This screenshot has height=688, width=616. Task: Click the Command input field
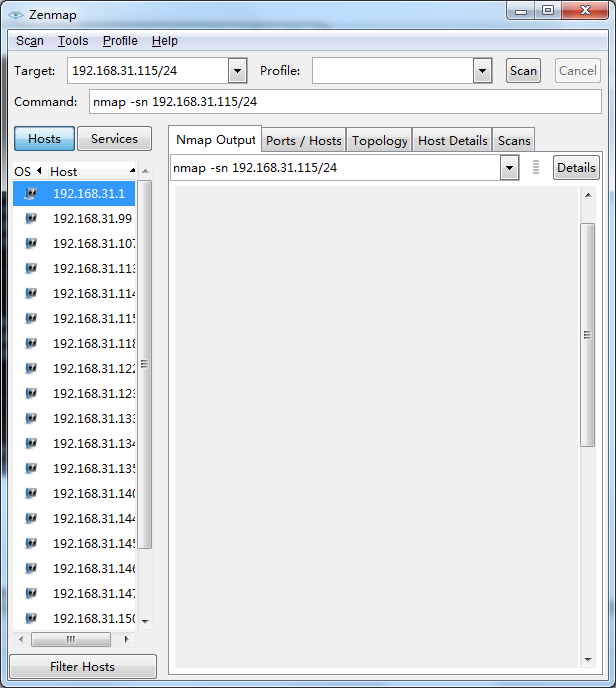345,102
